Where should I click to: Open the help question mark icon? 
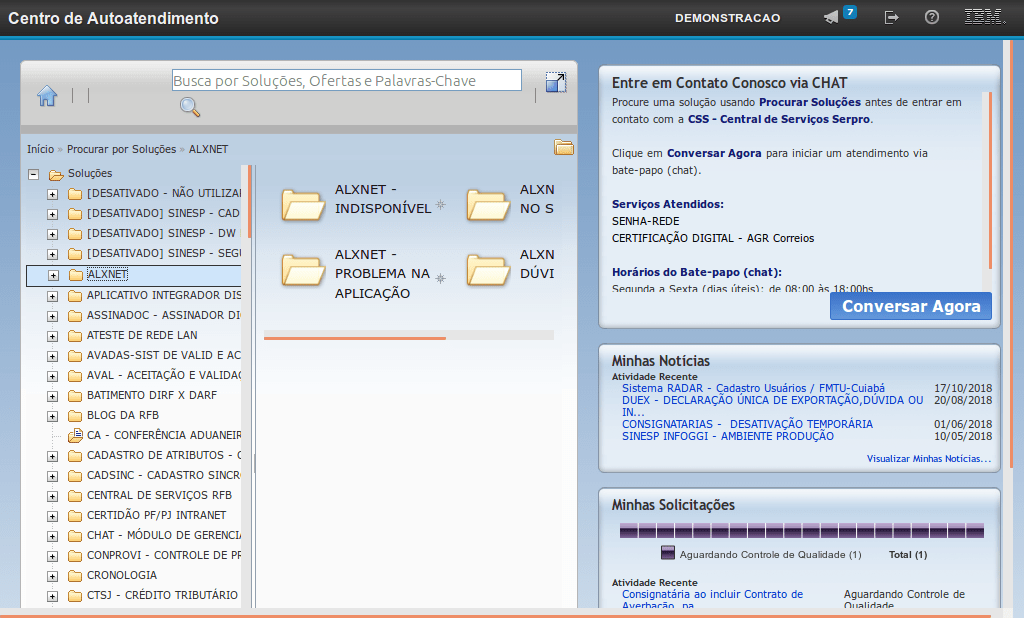[932, 18]
